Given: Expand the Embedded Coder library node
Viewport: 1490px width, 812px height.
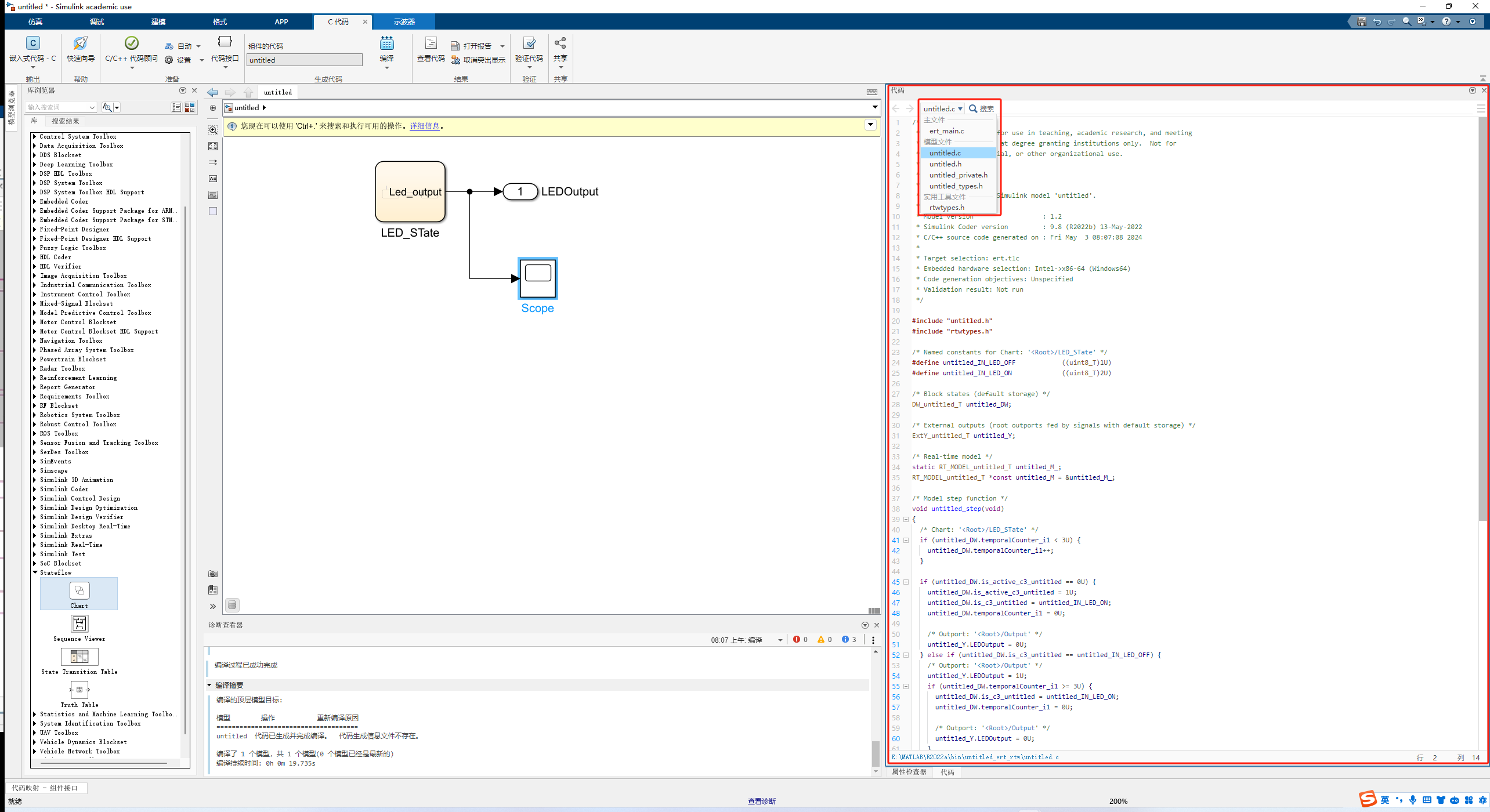Looking at the screenshot, I should pyautogui.click(x=35, y=201).
